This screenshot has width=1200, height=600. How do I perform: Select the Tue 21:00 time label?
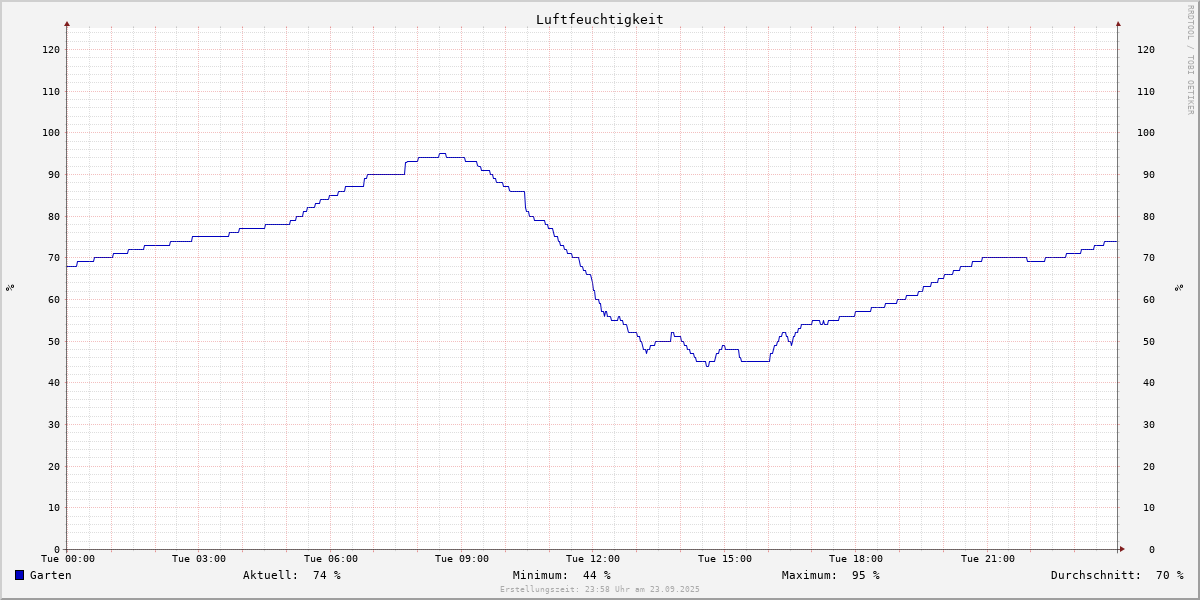[x=987, y=559]
